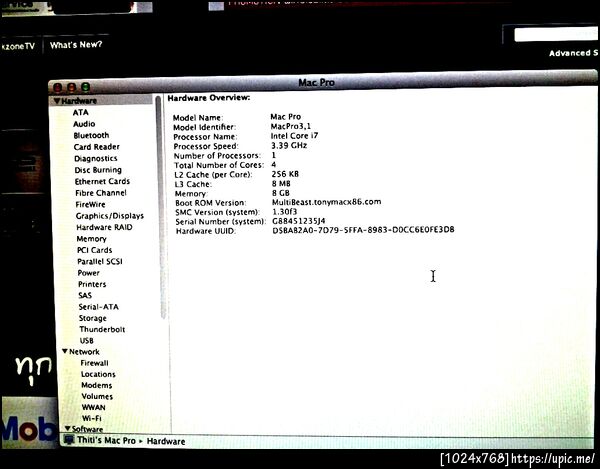Select Graphics/Displays in sidebar
The image size is (600, 469).
[110, 216]
